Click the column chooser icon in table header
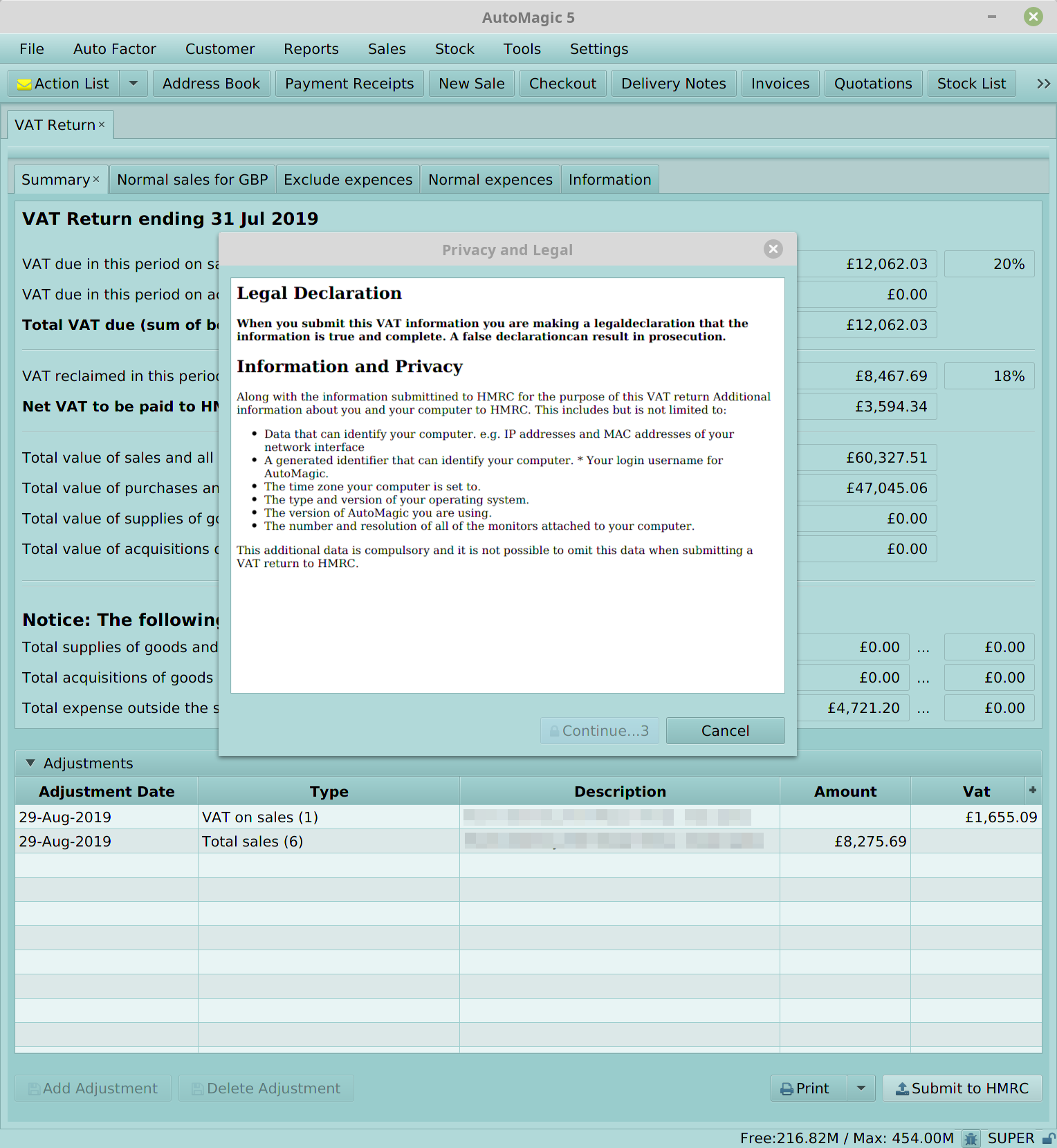Screen dimensions: 1057x1148 (x=1033, y=790)
